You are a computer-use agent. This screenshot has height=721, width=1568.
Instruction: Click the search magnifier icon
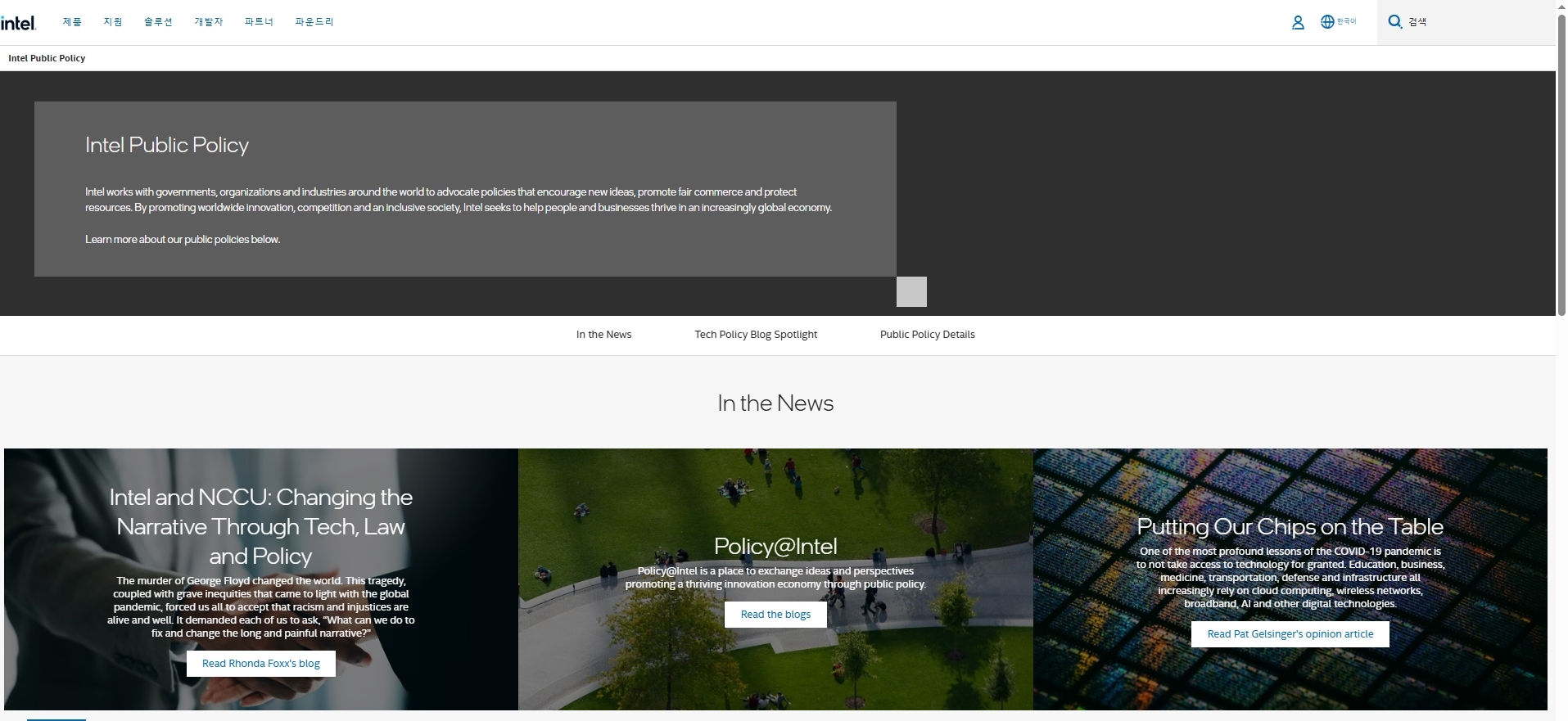(1395, 22)
